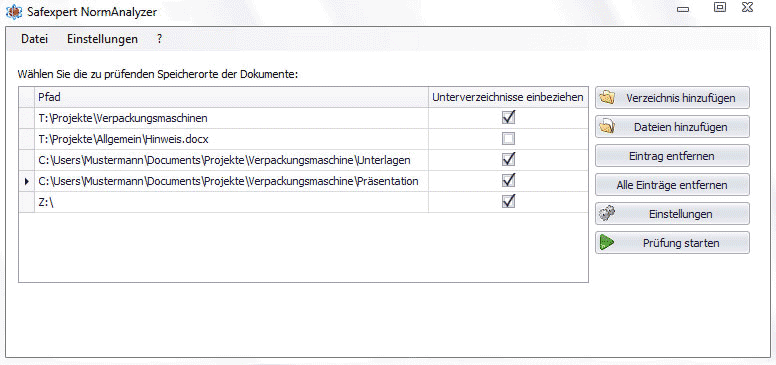Click the Safexpert NormAnalyzer title bar icon
This screenshot has height=365, width=776.
(x=14, y=11)
